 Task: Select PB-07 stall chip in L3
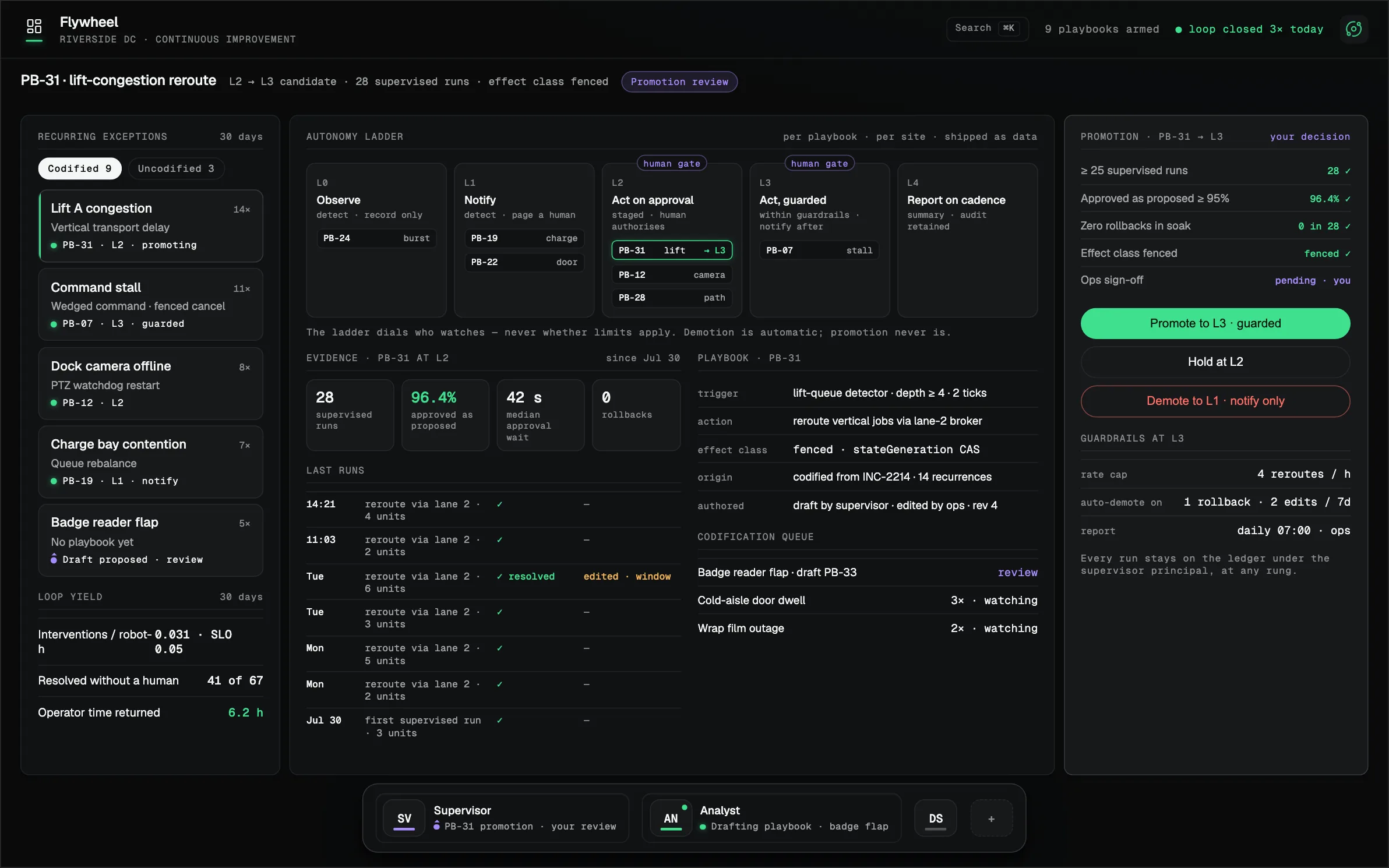(x=819, y=250)
